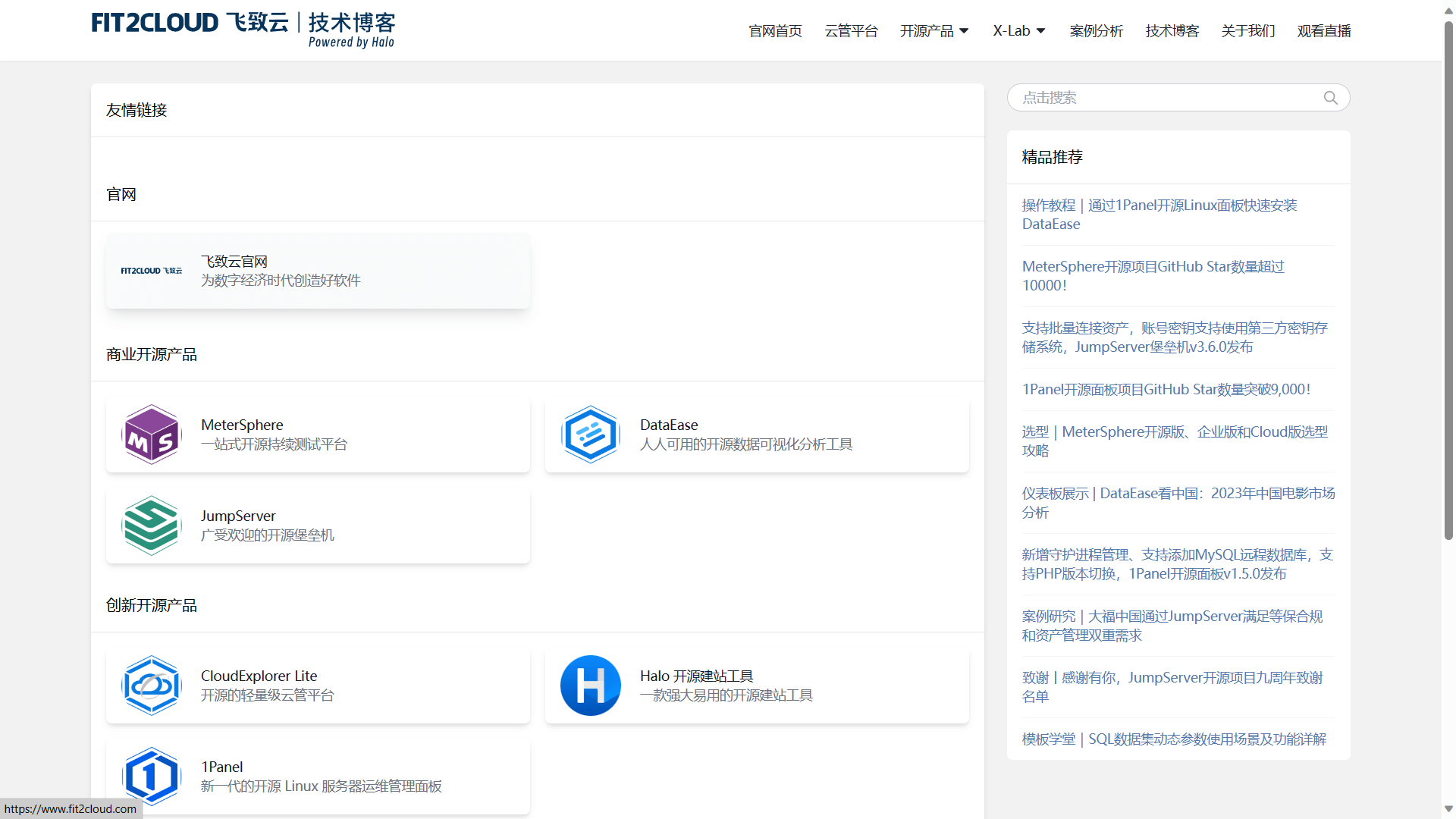This screenshot has height=819, width=1456.
Task: Open the JumpServer green logo icon
Action: click(x=152, y=526)
